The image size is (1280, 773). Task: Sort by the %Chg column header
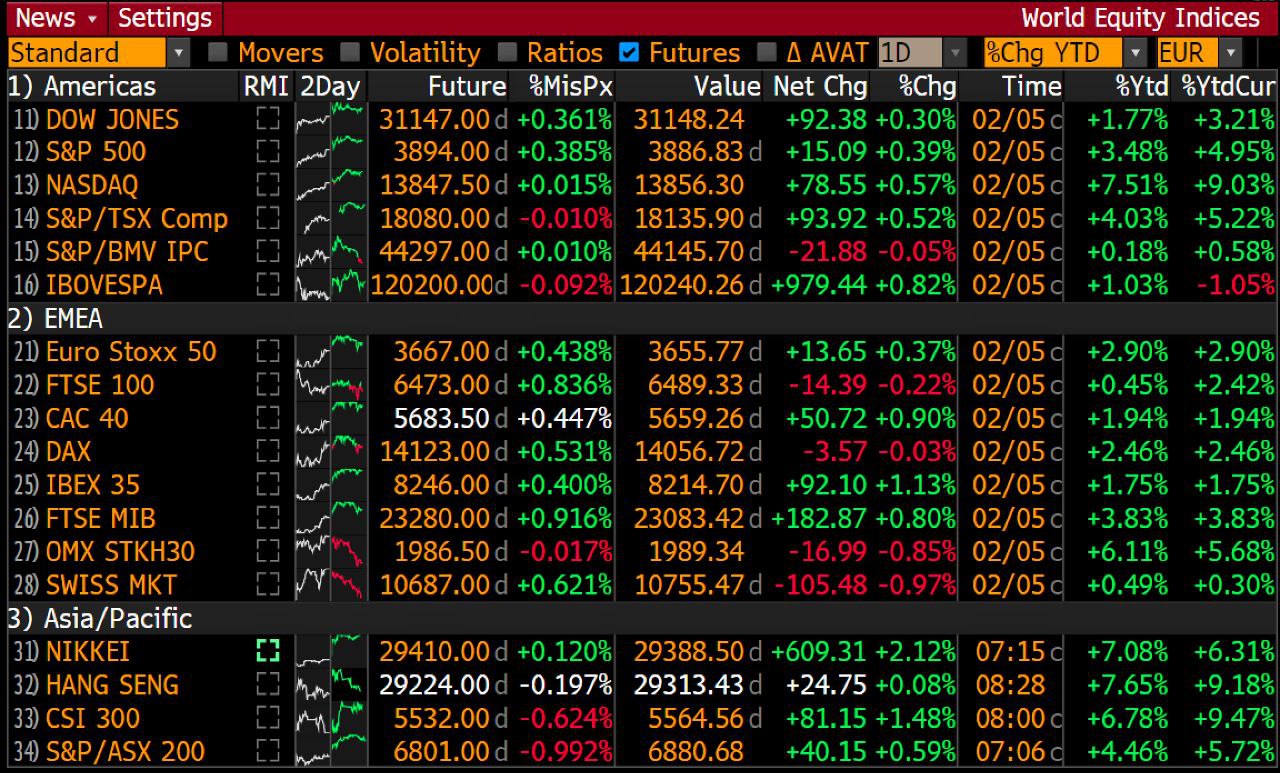(927, 86)
